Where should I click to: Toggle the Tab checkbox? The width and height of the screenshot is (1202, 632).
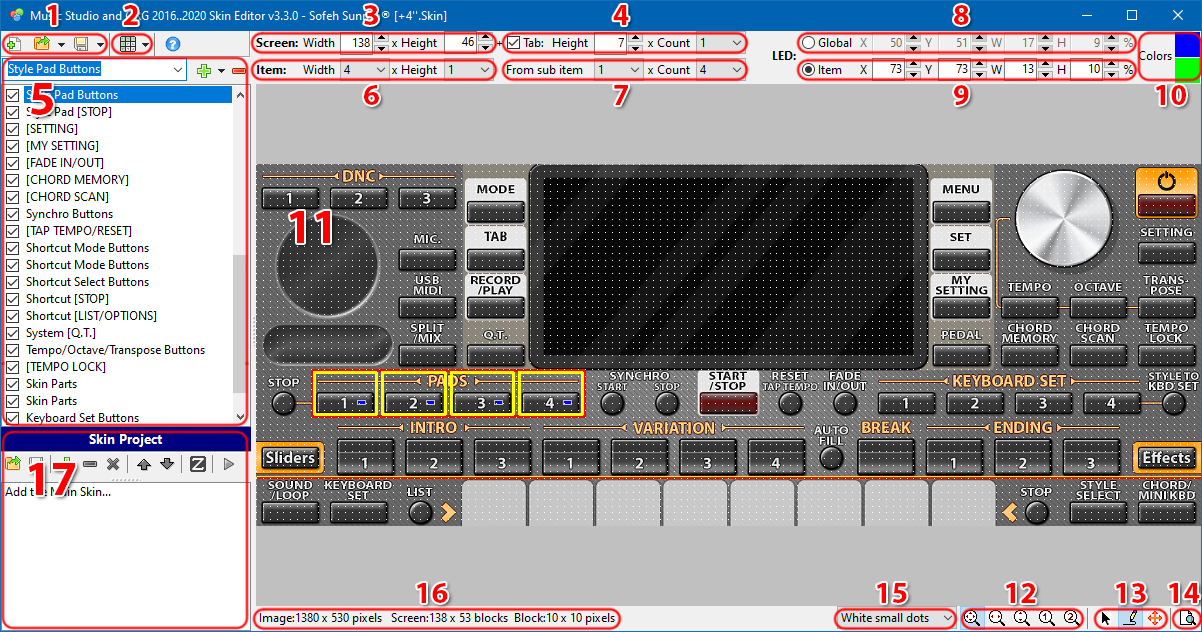(x=514, y=43)
